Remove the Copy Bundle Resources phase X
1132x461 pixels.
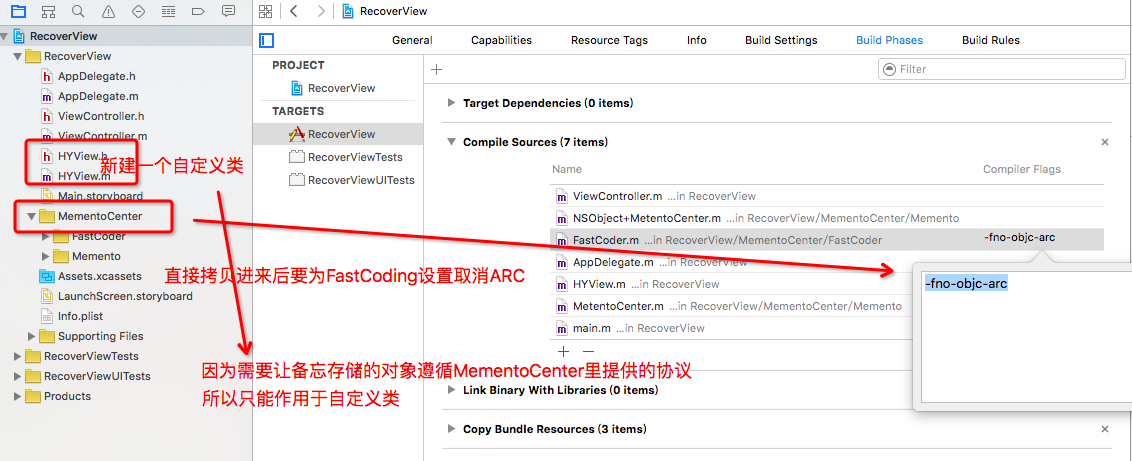(1105, 429)
